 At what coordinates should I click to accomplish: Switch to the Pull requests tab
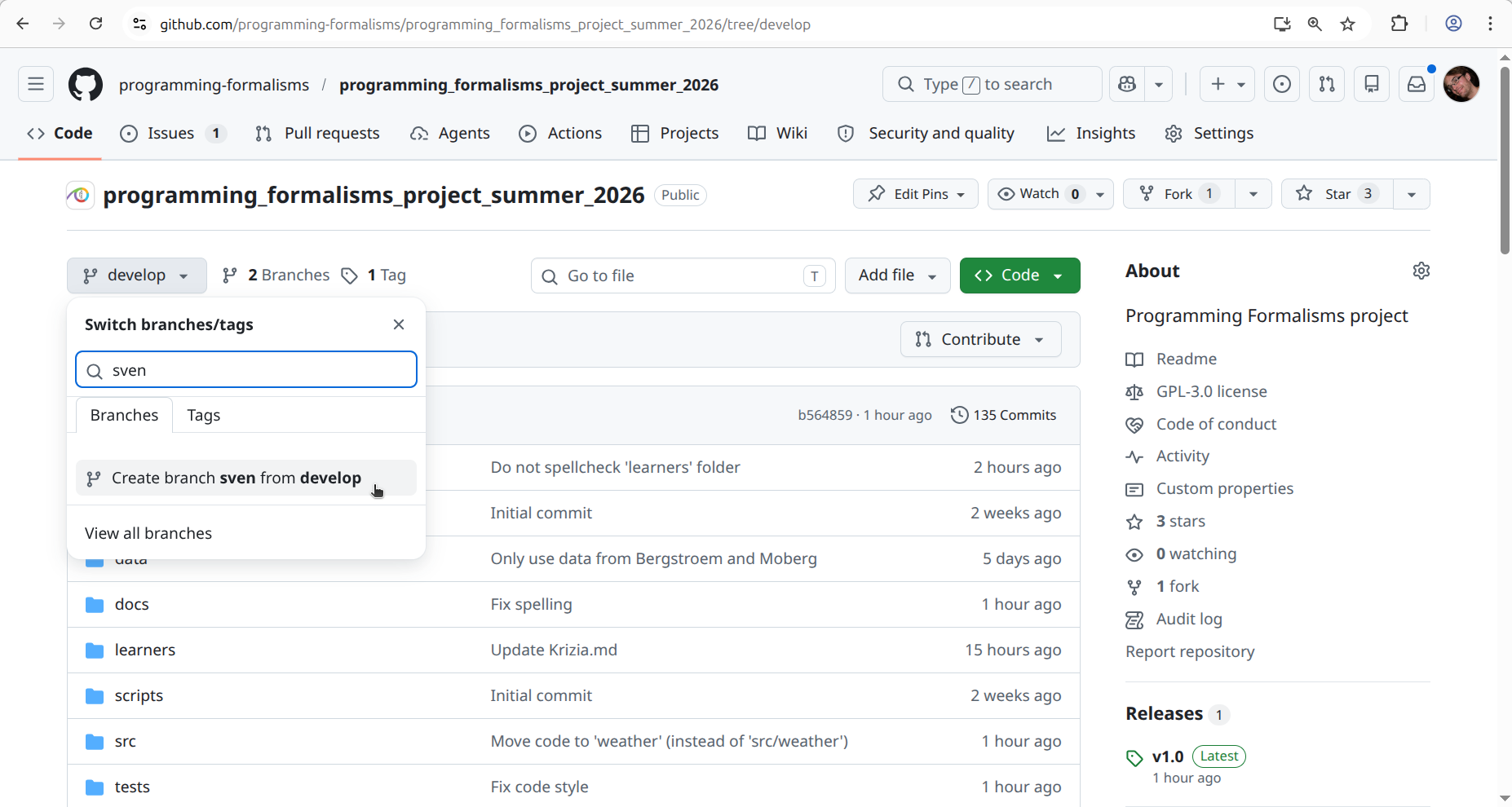point(317,133)
